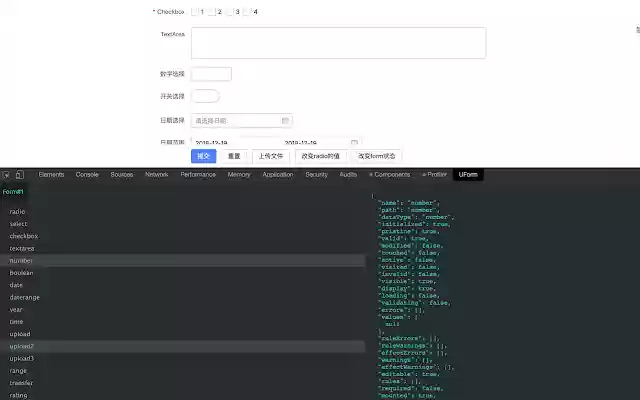Viewport: 640px width, 400px height.
Task: Click the 上传文件 upload button
Action: [271, 156]
